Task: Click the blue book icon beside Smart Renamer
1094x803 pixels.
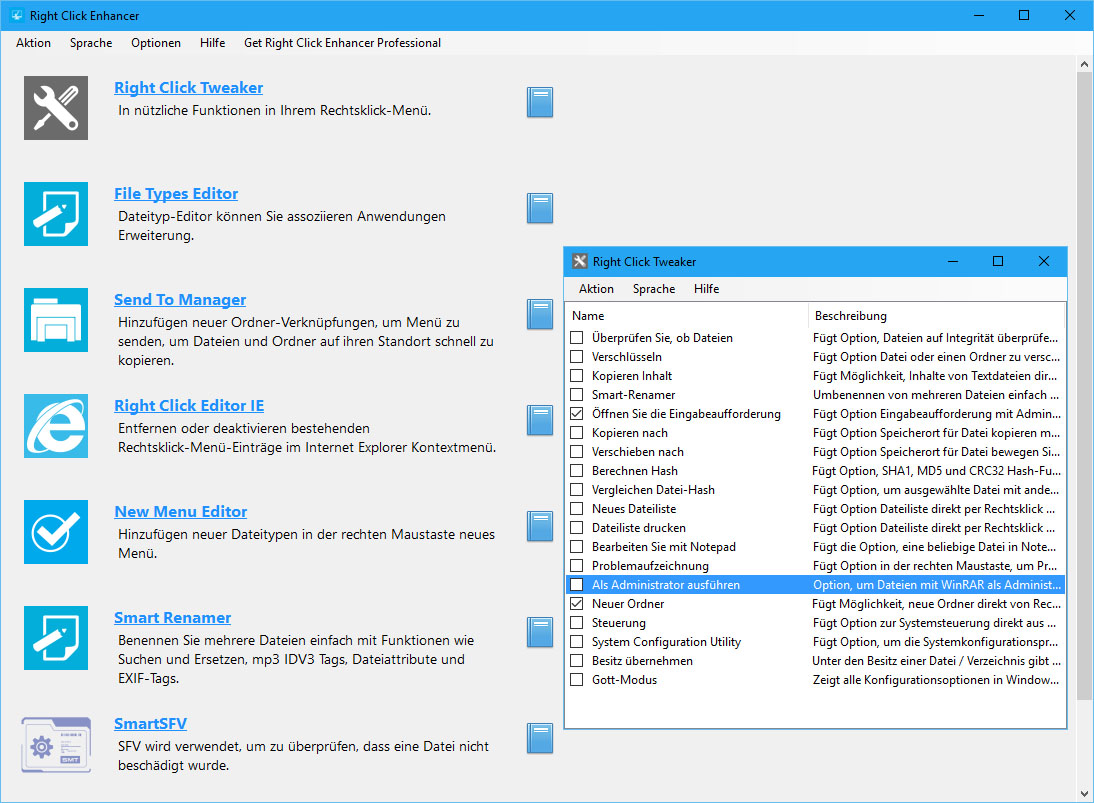Action: tap(540, 633)
